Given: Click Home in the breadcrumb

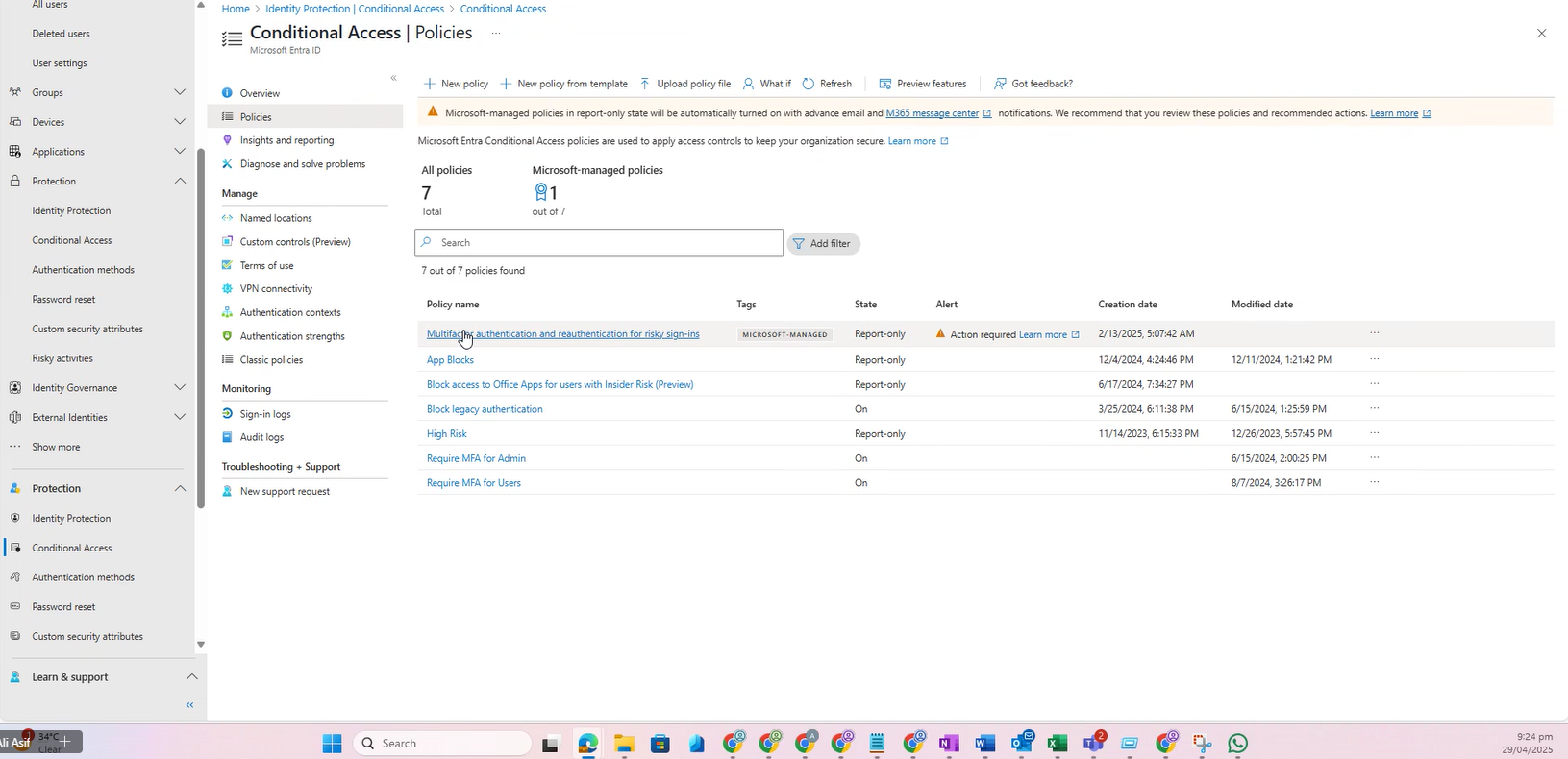Looking at the screenshot, I should [236, 9].
